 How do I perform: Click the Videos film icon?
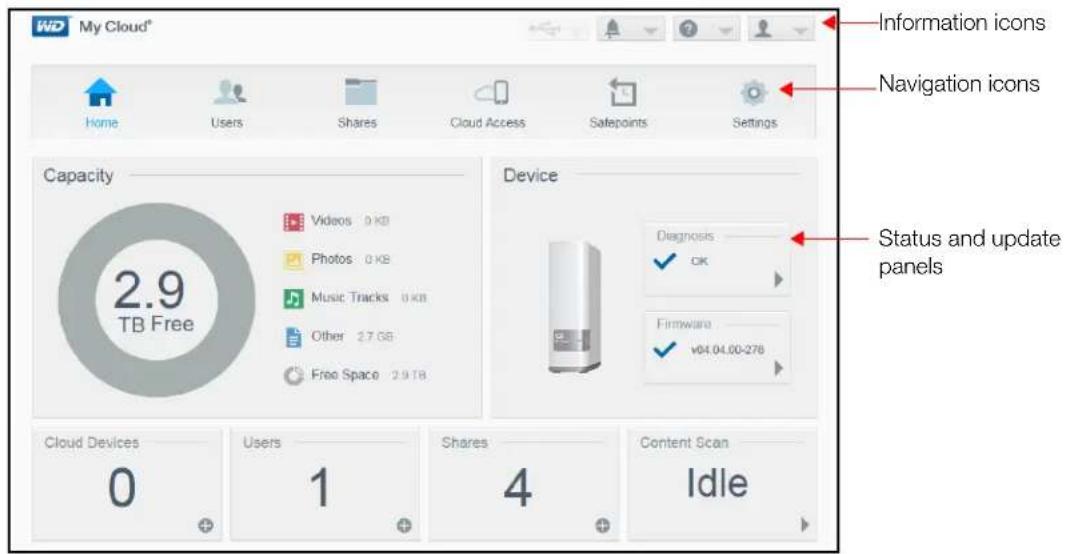point(293,221)
